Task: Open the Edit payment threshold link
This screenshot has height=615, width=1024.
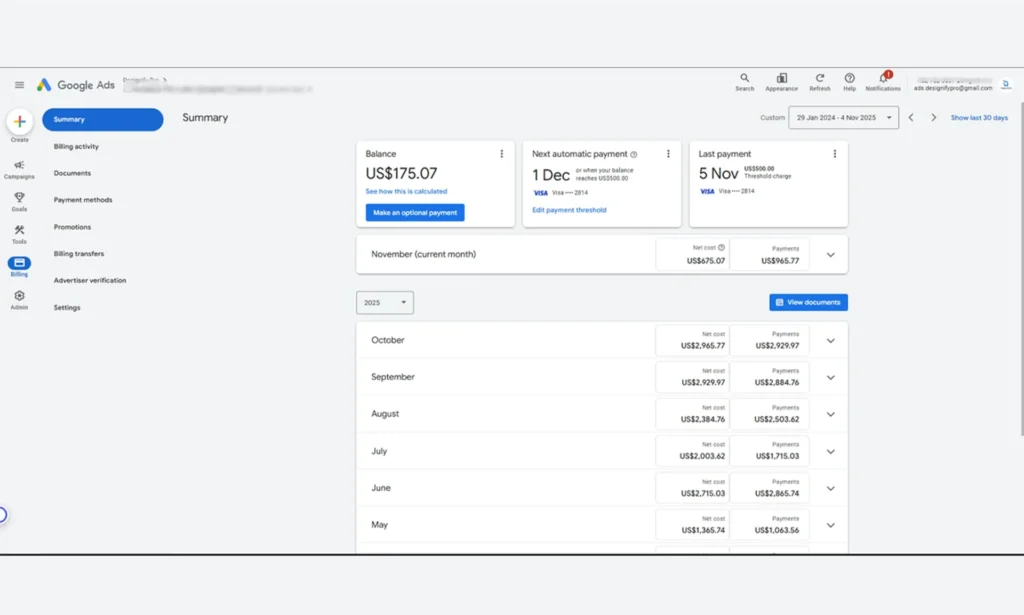Action: 567,210
